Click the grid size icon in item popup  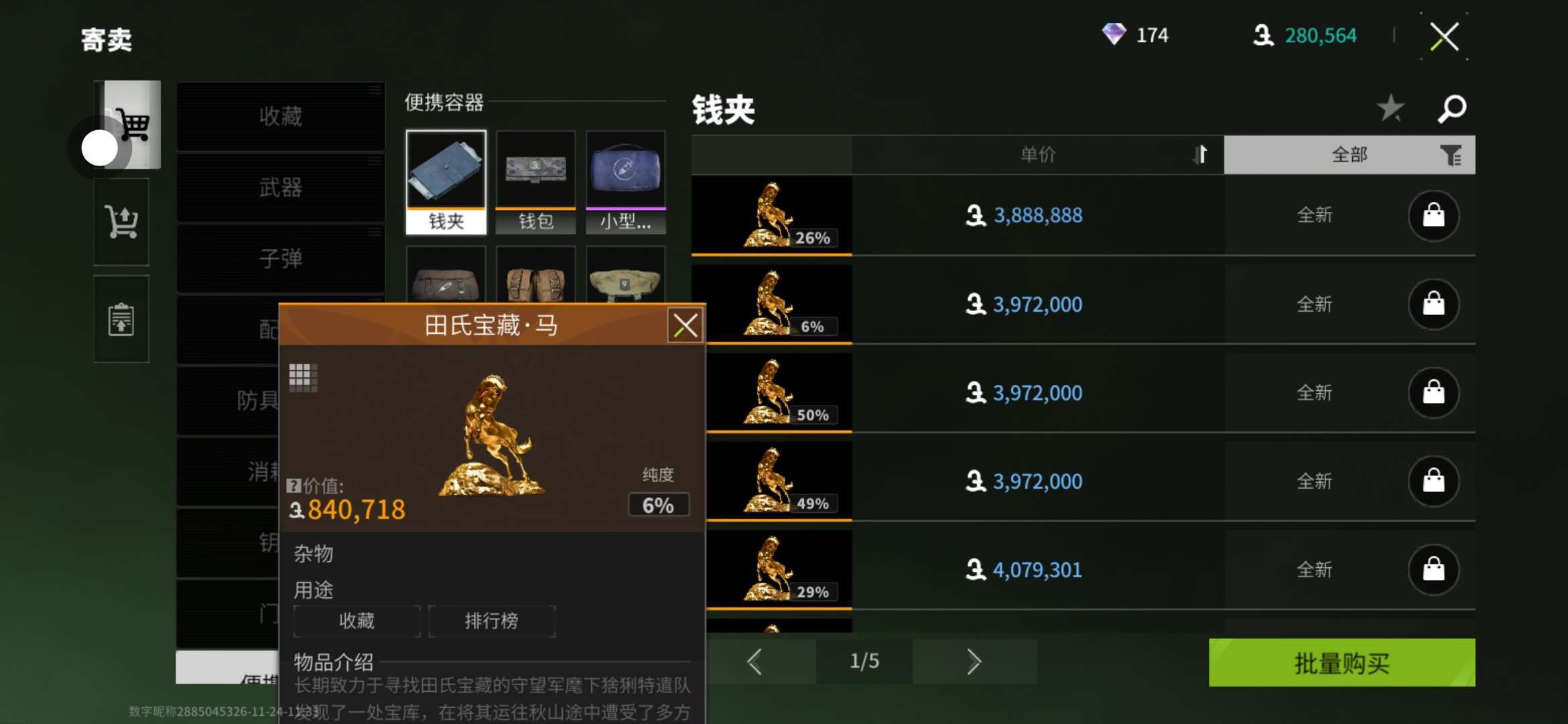[303, 377]
